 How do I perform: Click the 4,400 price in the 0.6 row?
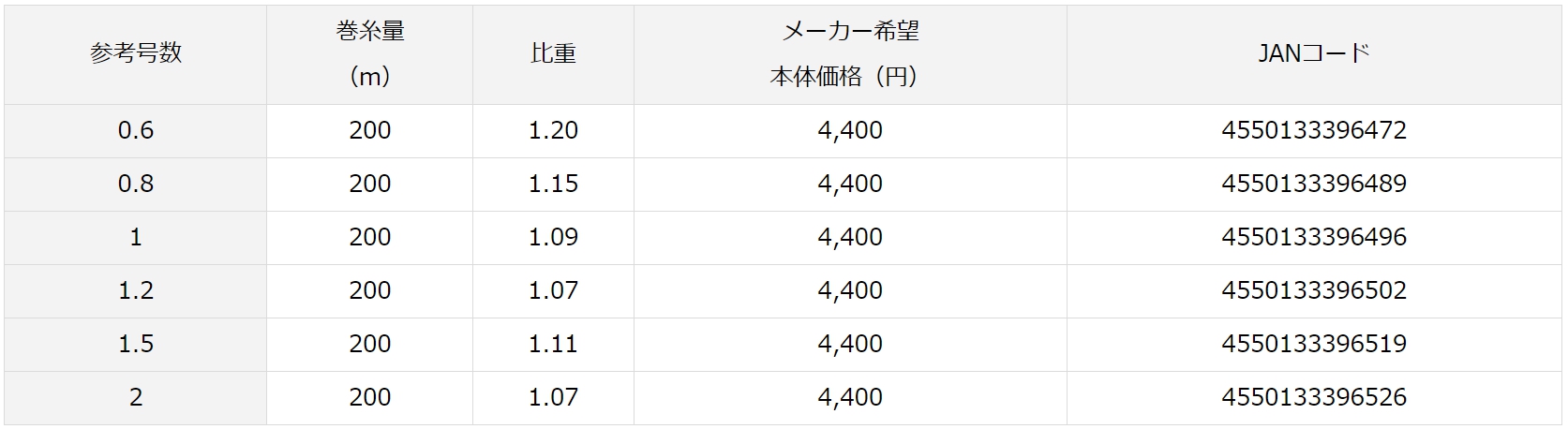(x=850, y=130)
